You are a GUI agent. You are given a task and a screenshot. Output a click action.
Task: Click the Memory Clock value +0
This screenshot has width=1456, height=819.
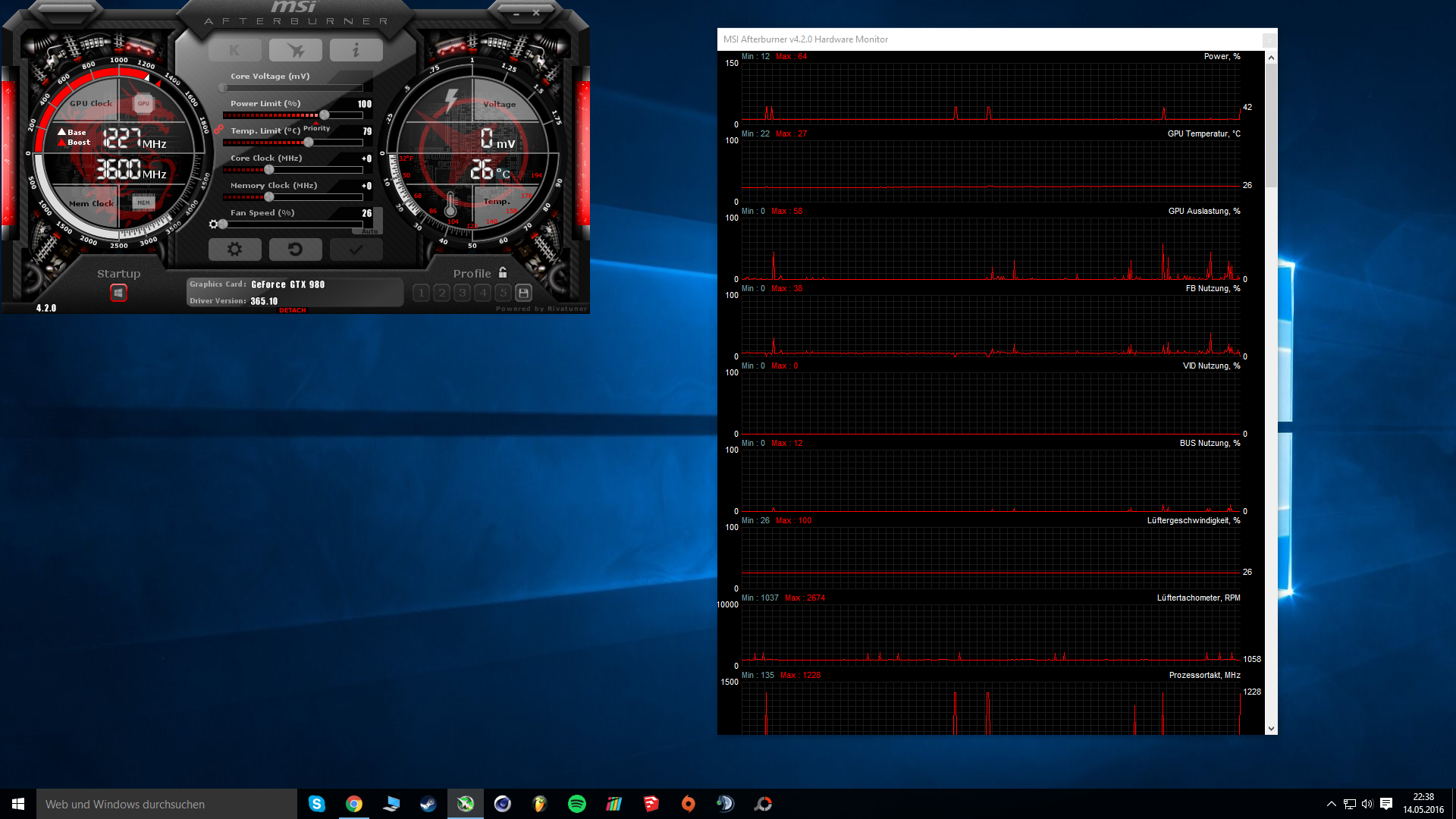(x=367, y=186)
